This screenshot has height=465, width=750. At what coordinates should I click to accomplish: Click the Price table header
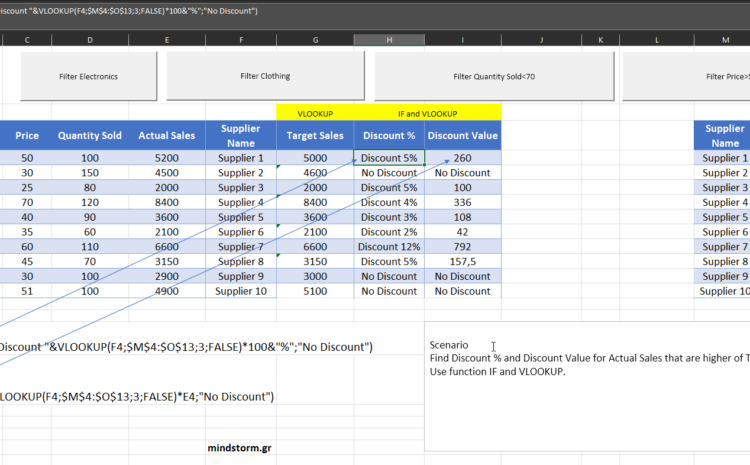tap(27, 135)
